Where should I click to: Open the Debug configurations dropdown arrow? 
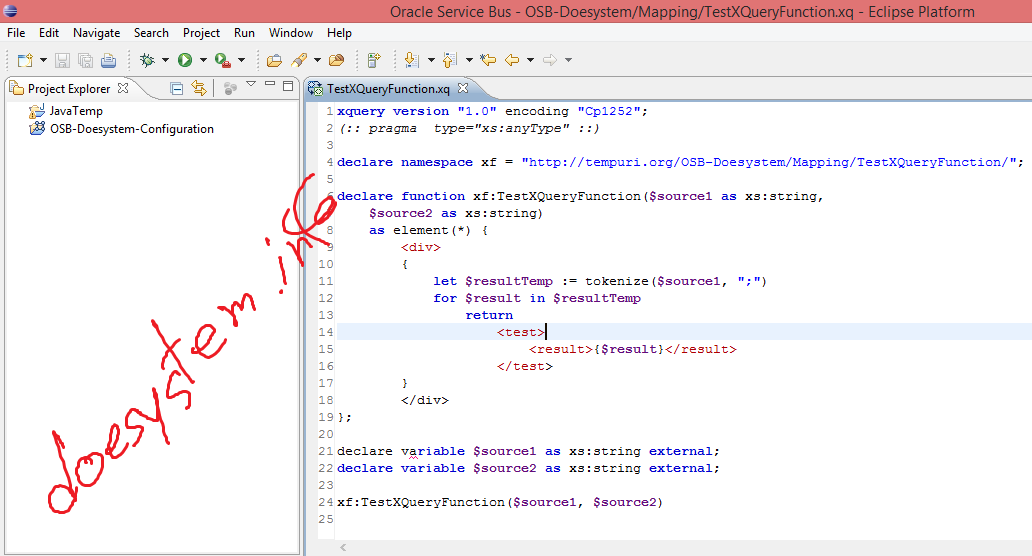(x=165, y=61)
